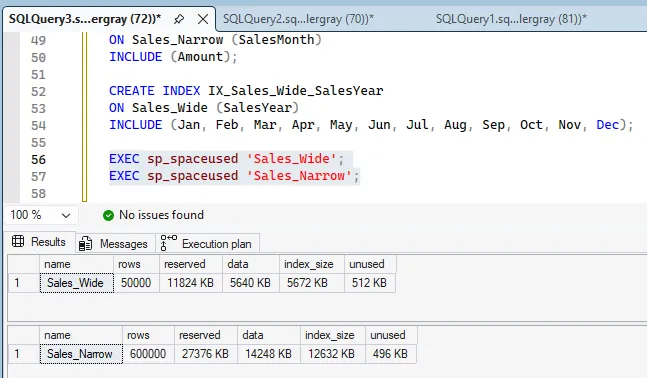
Task: Select the 600000 rows cell
Action: coord(148,354)
